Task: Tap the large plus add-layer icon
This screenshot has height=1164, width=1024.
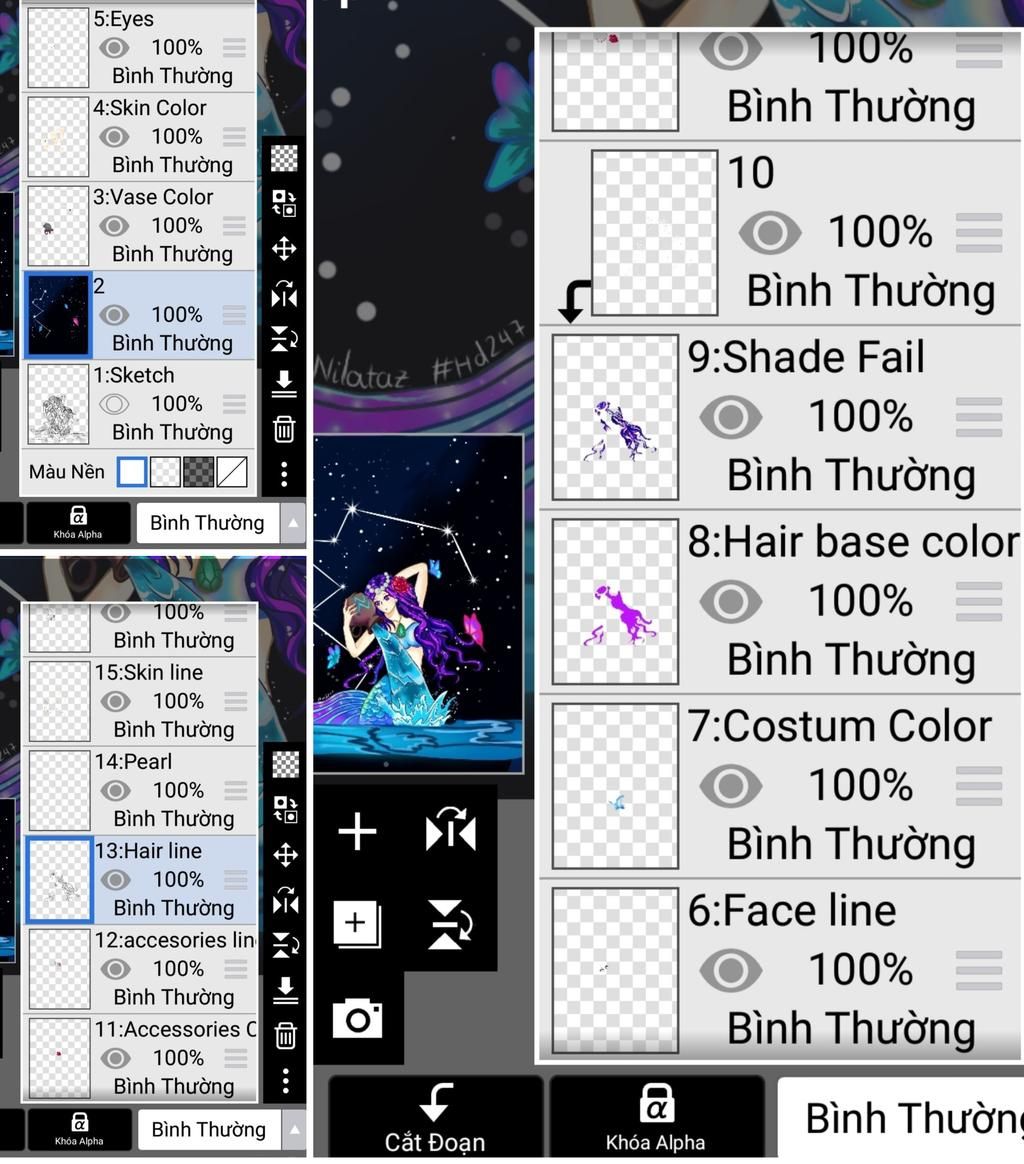Action: (357, 831)
